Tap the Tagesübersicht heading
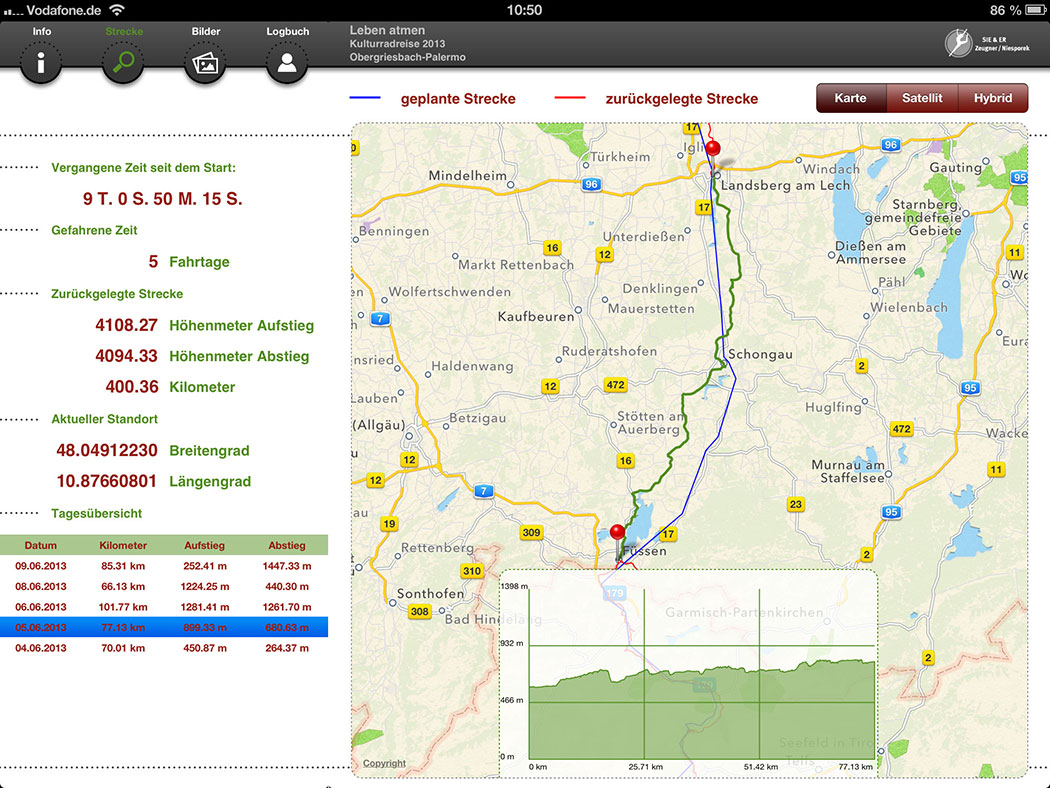The image size is (1050, 788). 96,514
